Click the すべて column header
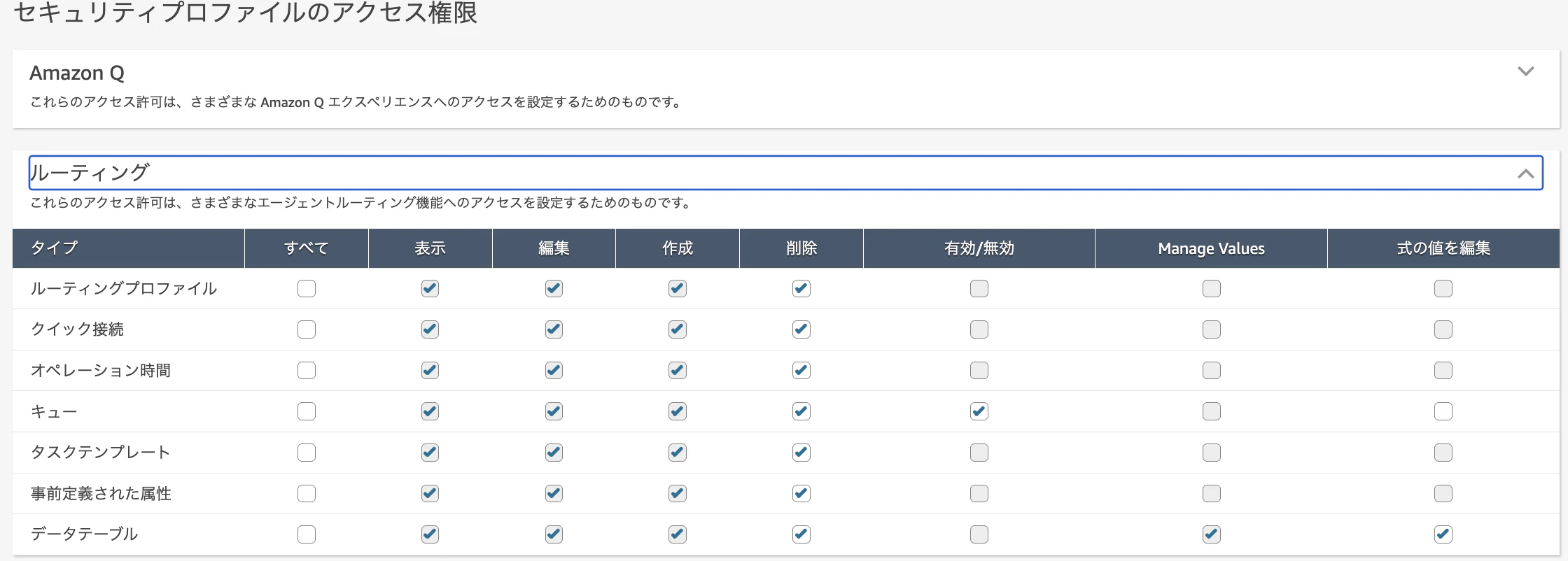The image size is (1568, 561). (307, 248)
